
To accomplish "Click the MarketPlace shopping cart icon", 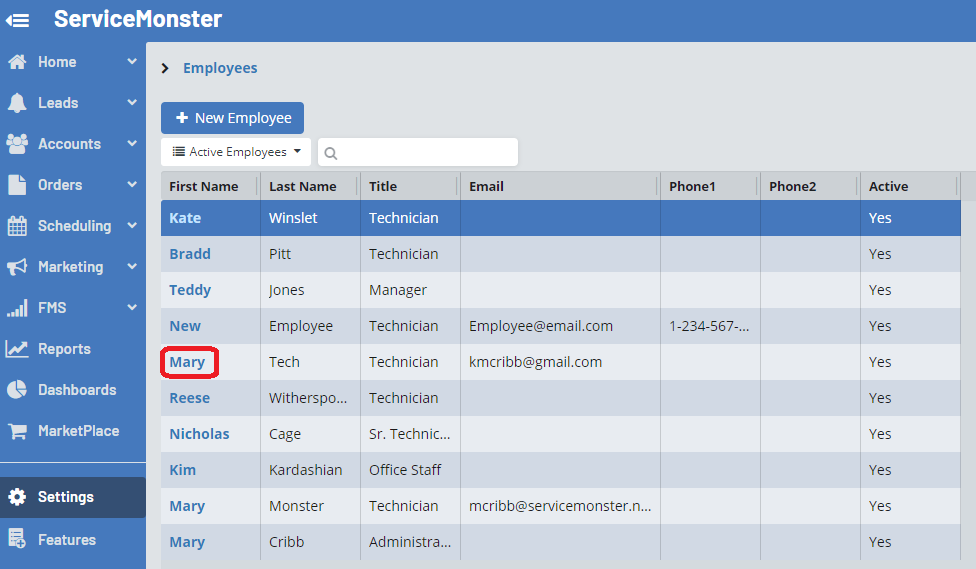I will point(17,431).
